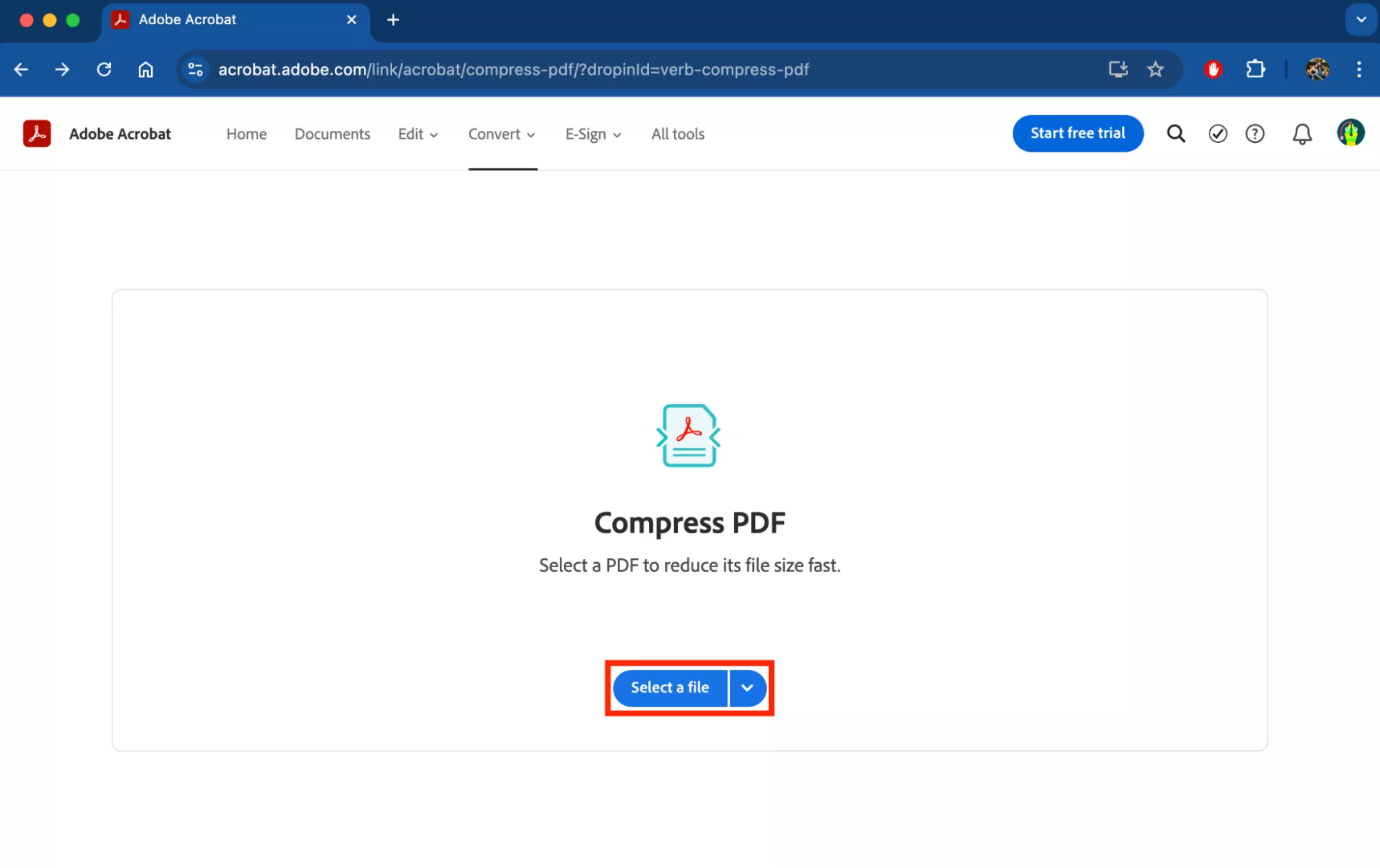The image size is (1380, 868).
Task: Open the Acrobat account avatar
Action: pyautogui.click(x=1350, y=133)
